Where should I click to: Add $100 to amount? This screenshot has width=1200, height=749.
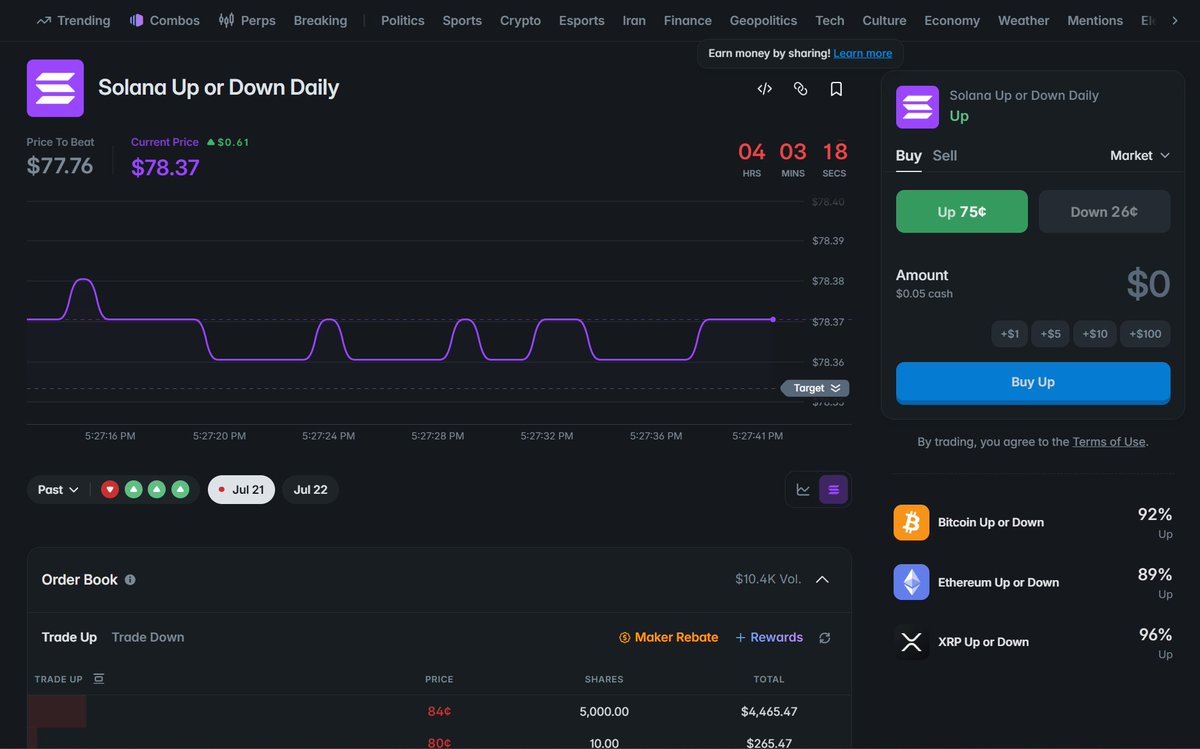click(x=1146, y=334)
